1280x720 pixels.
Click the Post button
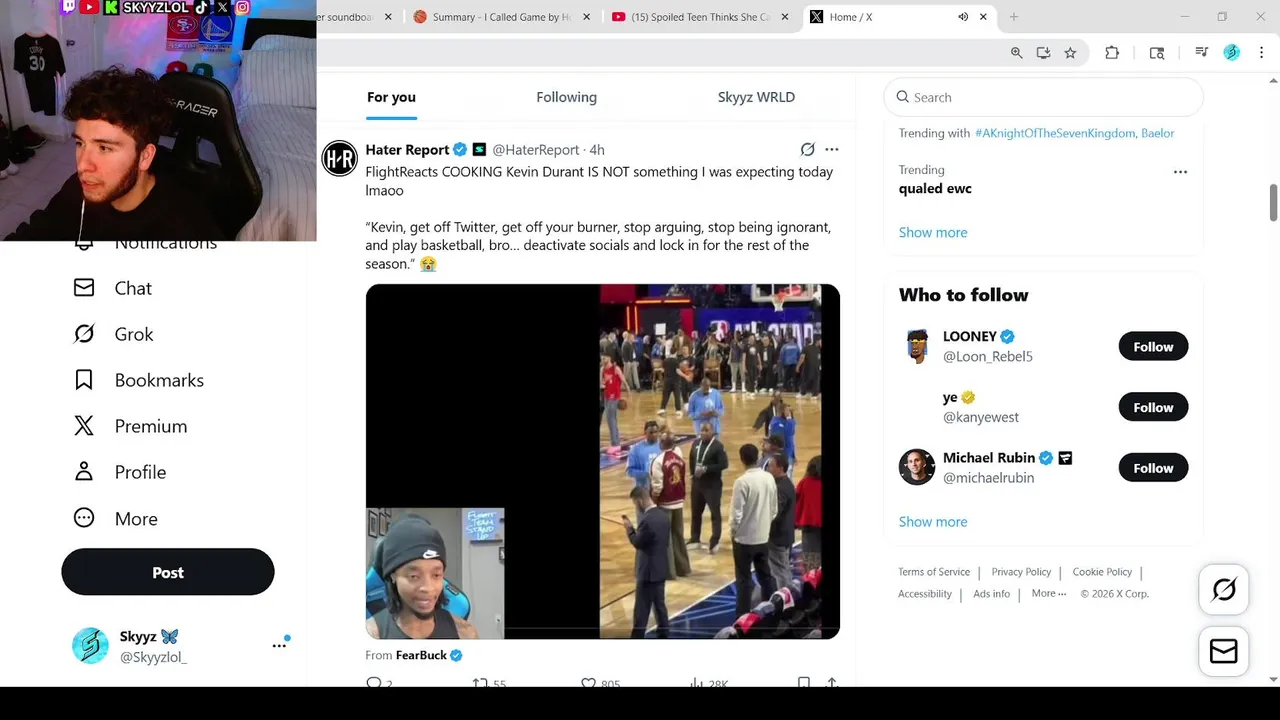tap(168, 572)
